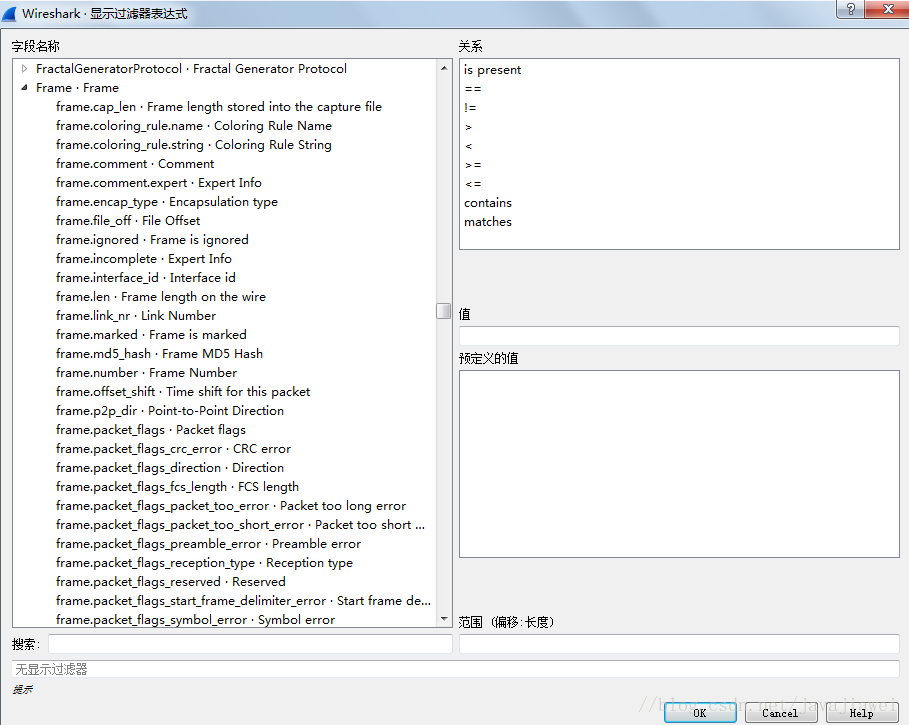Screen dimensions: 909x725
Task: Select the != relation
Action: click(470, 108)
